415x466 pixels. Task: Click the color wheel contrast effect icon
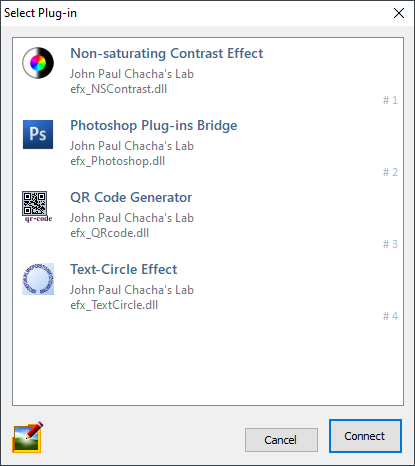tap(38, 63)
